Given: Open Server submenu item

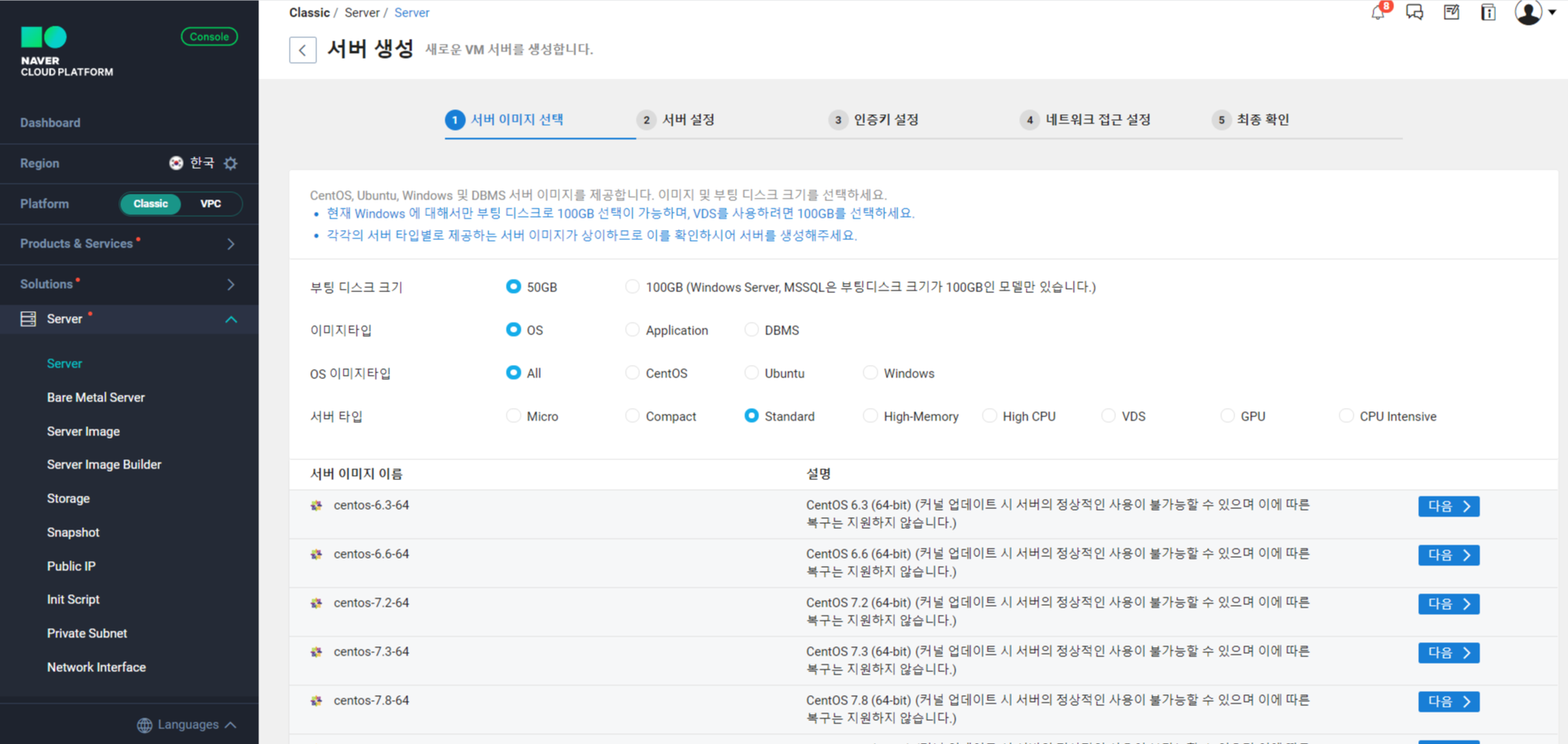Looking at the screenshot, I should [65, 363].
